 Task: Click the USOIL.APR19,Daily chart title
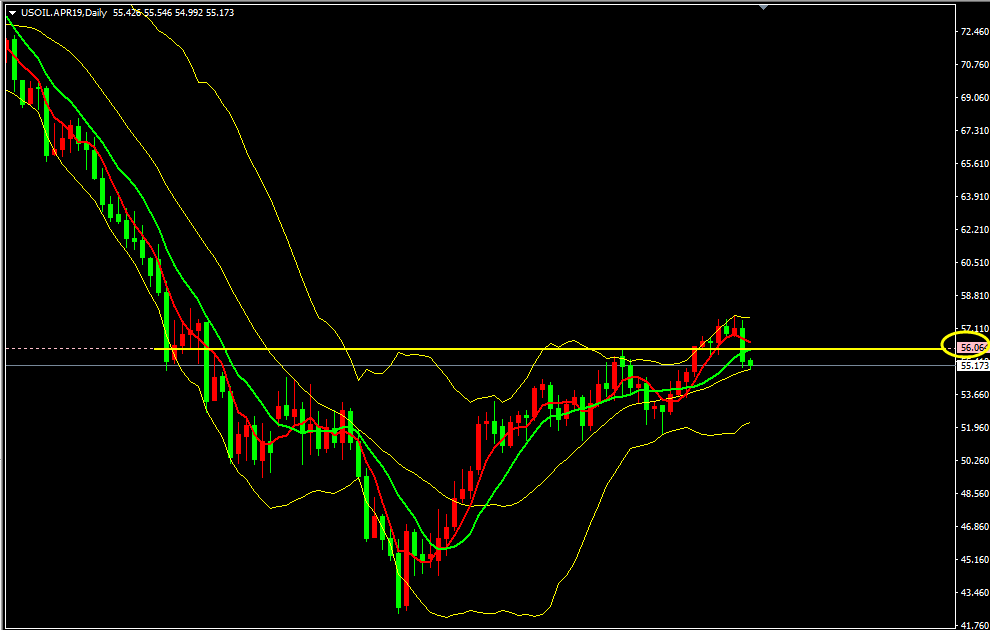coord(64,13)
